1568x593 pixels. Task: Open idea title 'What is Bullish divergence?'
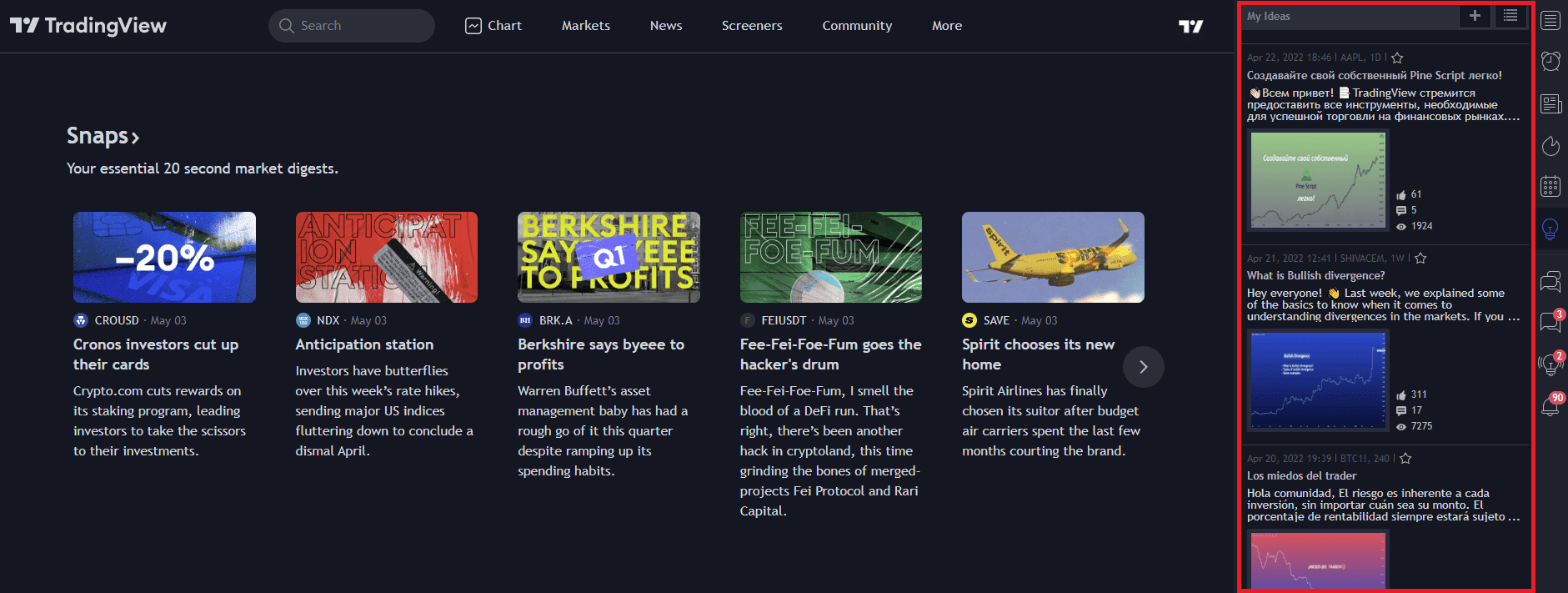pos(1315,275)
